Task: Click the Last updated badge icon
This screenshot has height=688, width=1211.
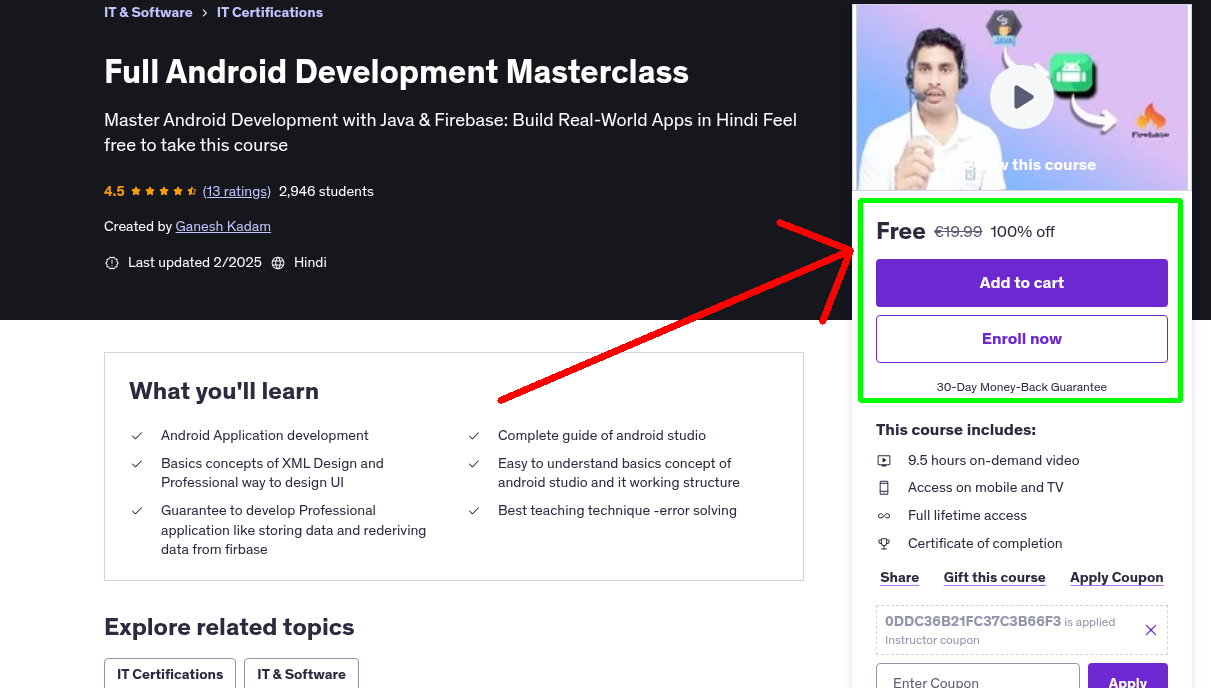Action: click(x=111, y=263)
